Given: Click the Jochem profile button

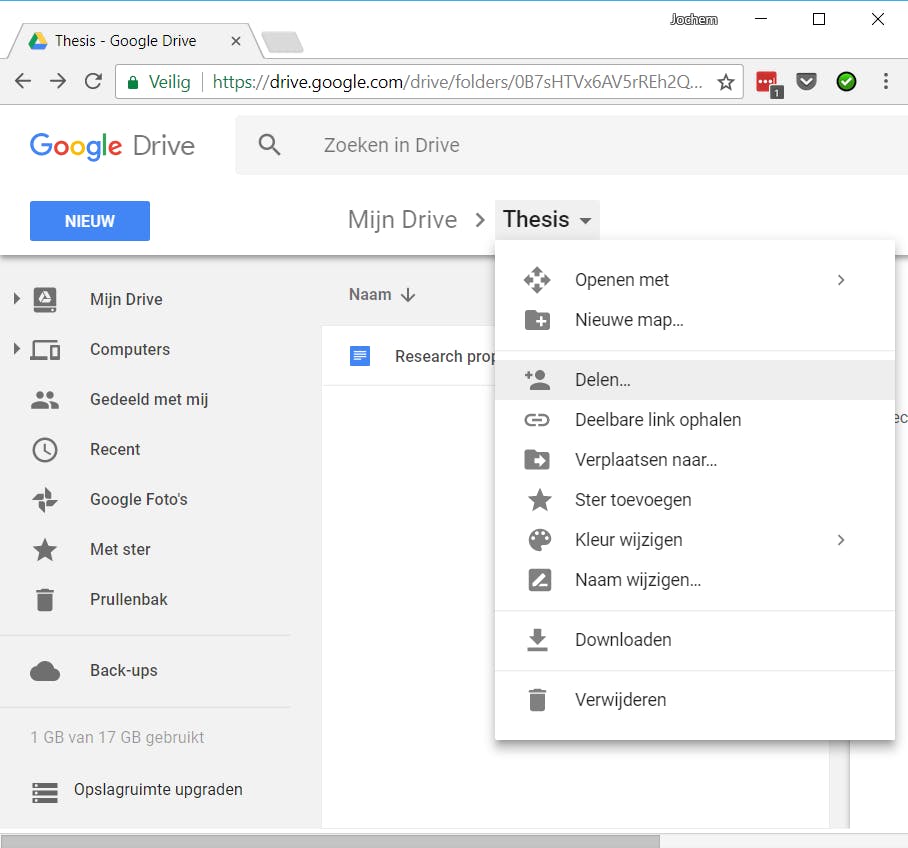Looking at the screenshot, I should point(694,20).
